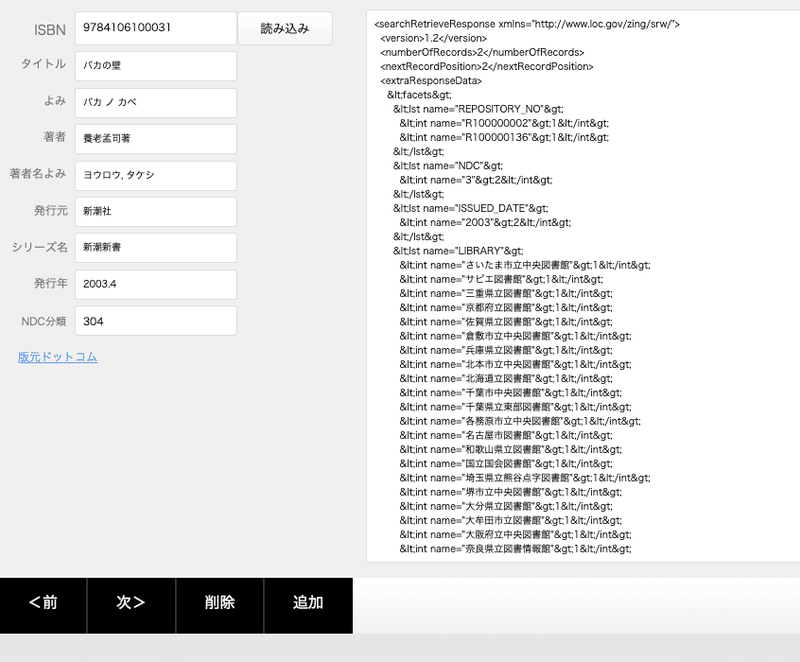Click the 追加 add button
The width and height of the screenshot is (800, 662).
pyautogui.click(x=308, y=605)
